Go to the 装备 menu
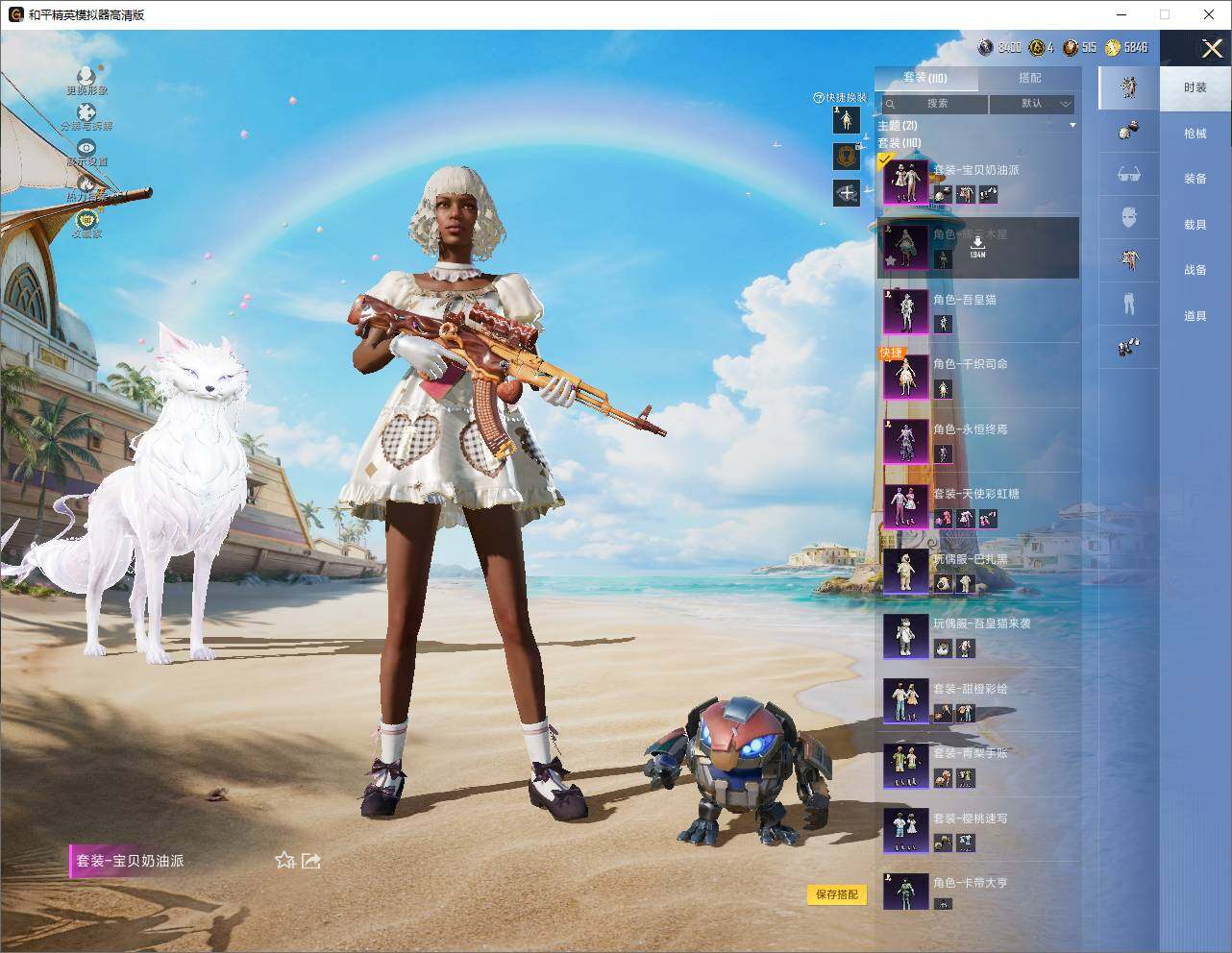This screenshot has height=953, width=1232. [x=1195, y=179]
